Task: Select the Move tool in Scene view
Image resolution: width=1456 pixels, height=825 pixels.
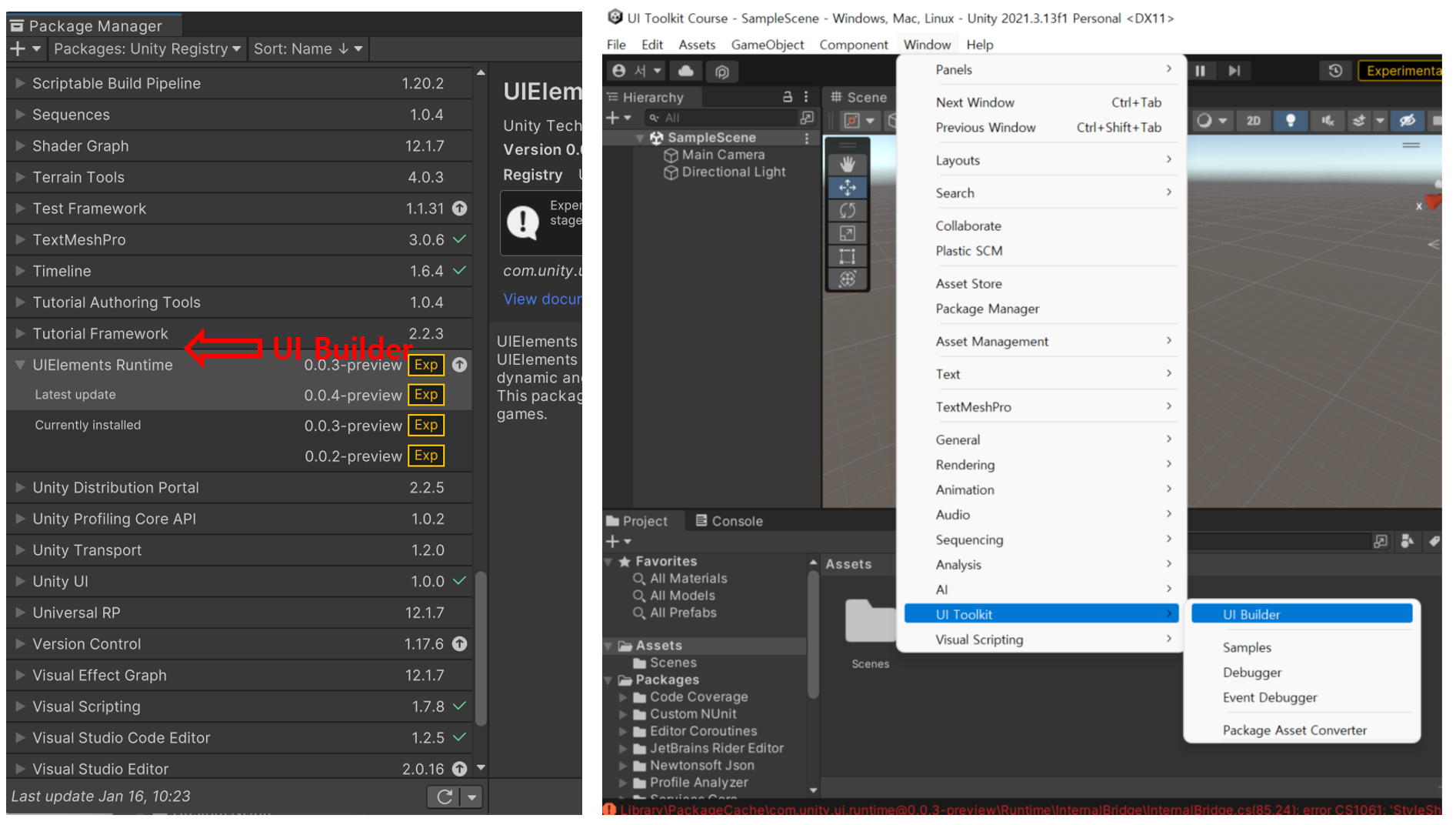Action: click(847, 187)
